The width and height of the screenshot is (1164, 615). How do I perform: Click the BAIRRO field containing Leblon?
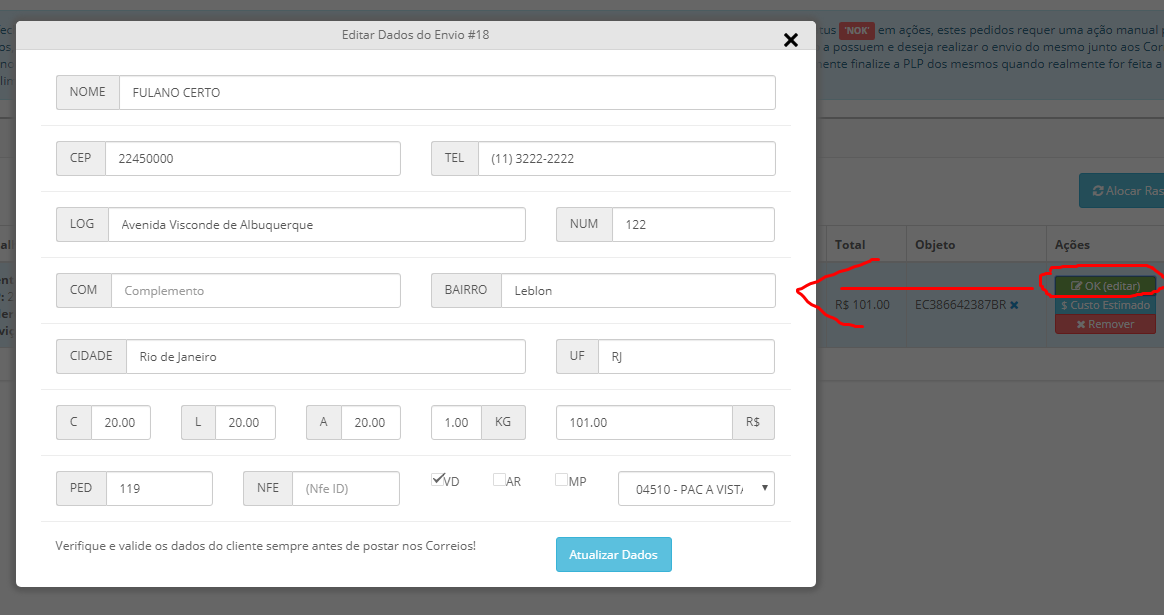point(637,291)
